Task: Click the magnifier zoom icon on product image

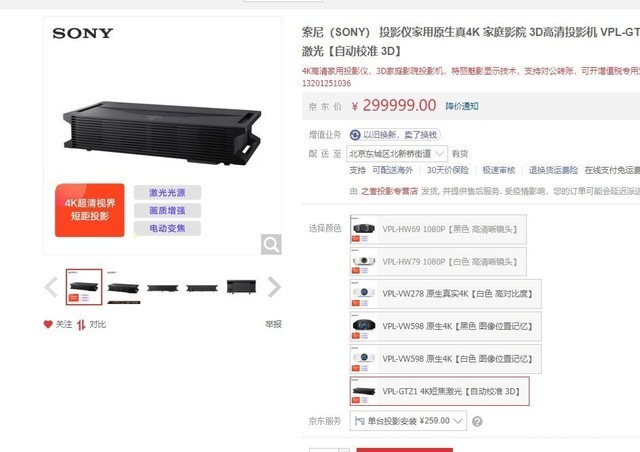Action: (271, 244)
